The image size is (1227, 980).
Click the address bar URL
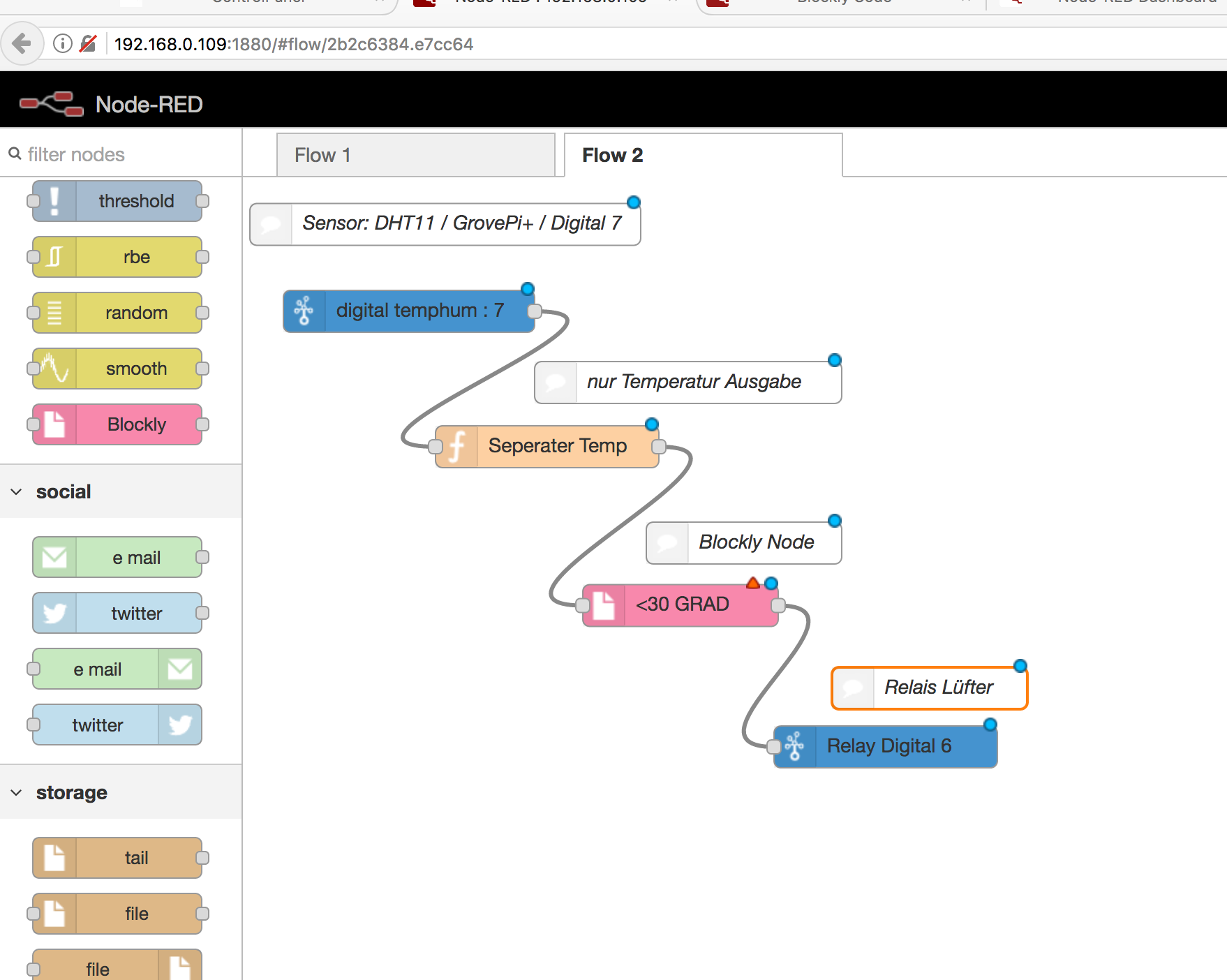coord(294,44)
